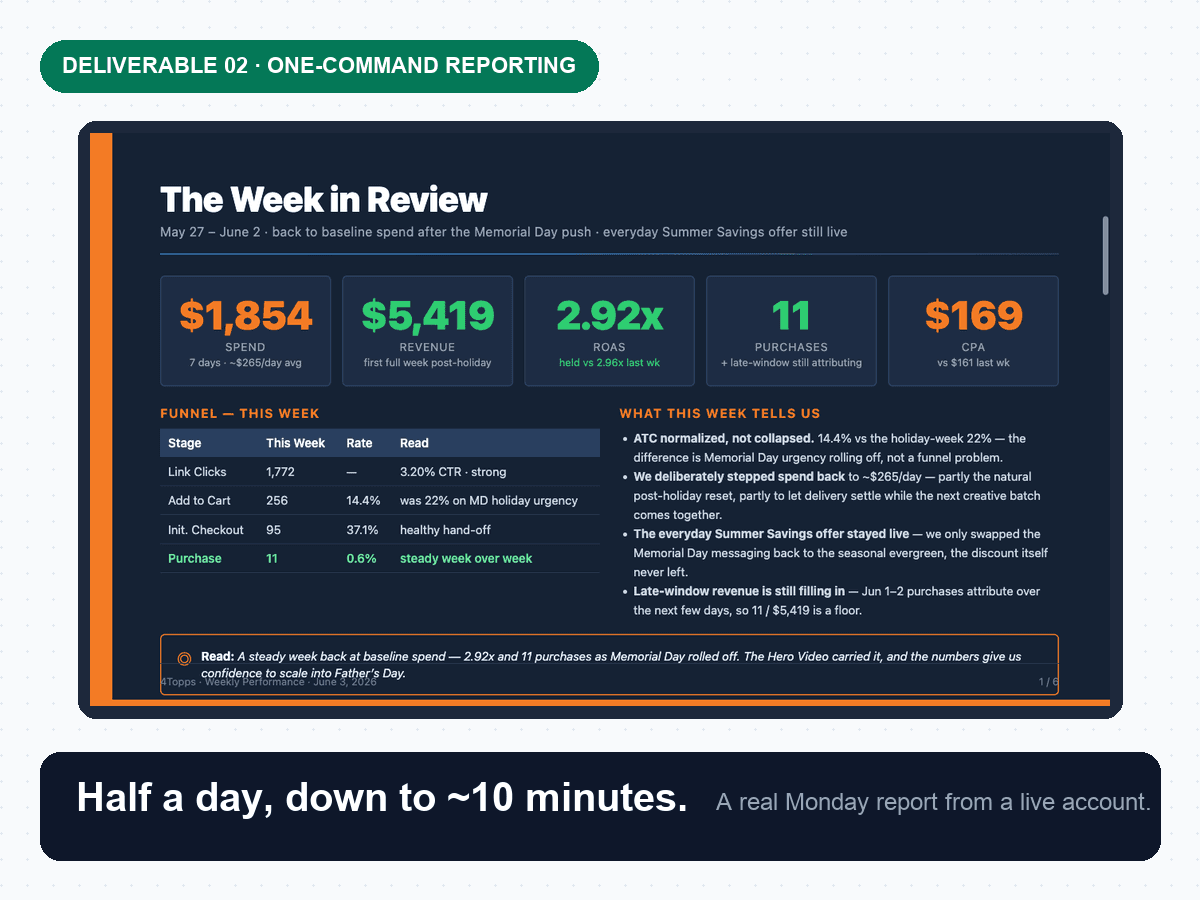Screen dimensions: 1200x900
Task: Click 'vs $161 last wk' text
Action: (x=973, y=363)
